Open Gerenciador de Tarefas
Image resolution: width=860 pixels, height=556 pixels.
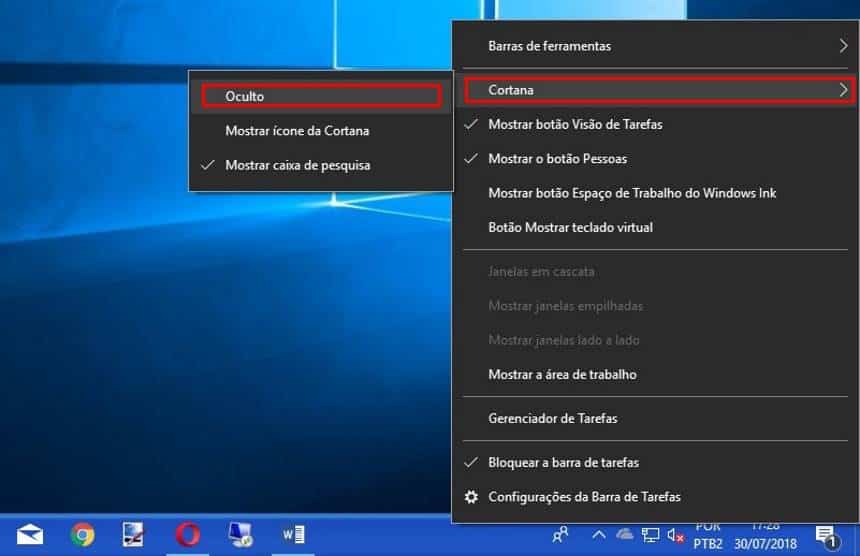pos(655,418)
